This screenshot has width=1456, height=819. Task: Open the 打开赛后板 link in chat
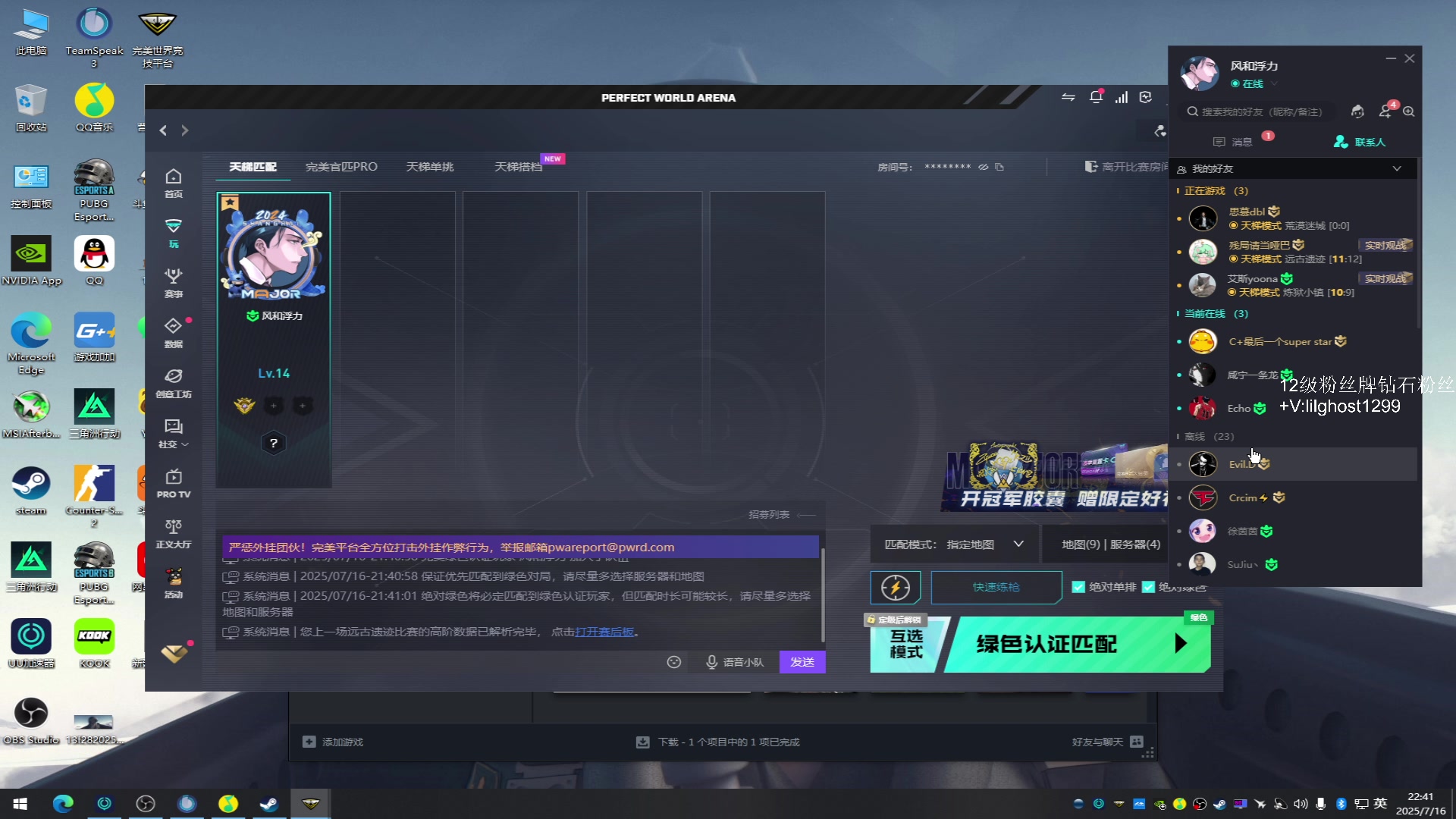pyautogui.click(x=604, y=632)
